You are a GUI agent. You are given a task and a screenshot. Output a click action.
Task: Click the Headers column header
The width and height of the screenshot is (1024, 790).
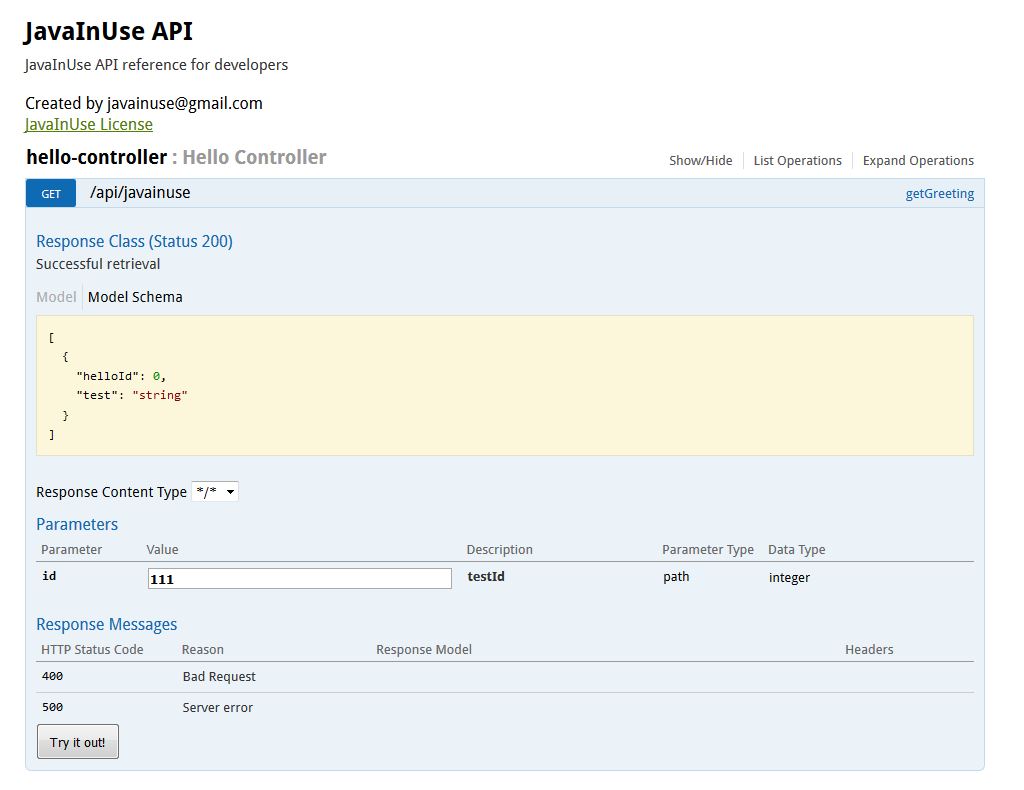(869, 650)
